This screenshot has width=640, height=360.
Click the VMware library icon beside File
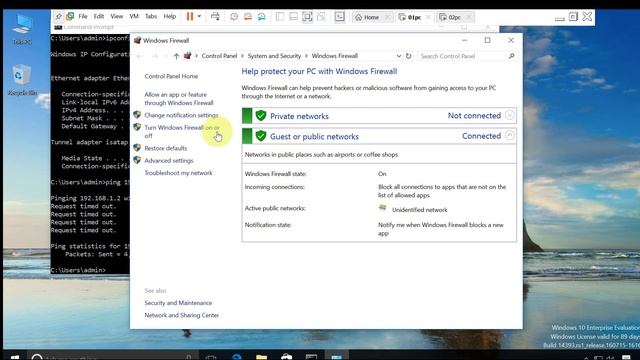point(70,16)
